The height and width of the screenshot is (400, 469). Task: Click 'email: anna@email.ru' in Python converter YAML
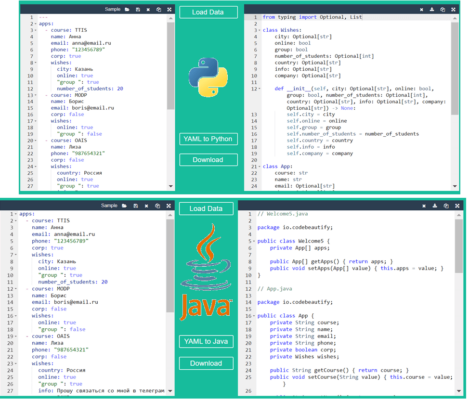(81, 43)
